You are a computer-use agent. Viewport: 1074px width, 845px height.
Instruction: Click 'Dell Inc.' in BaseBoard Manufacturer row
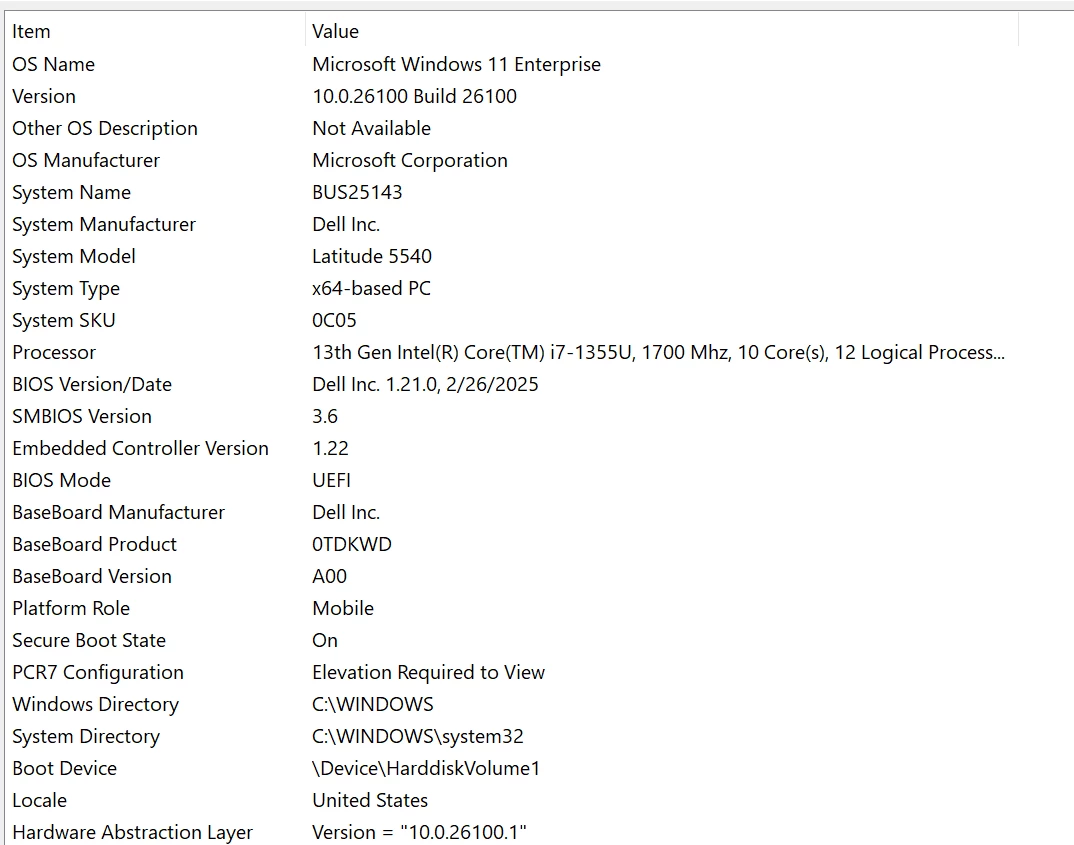346,512
